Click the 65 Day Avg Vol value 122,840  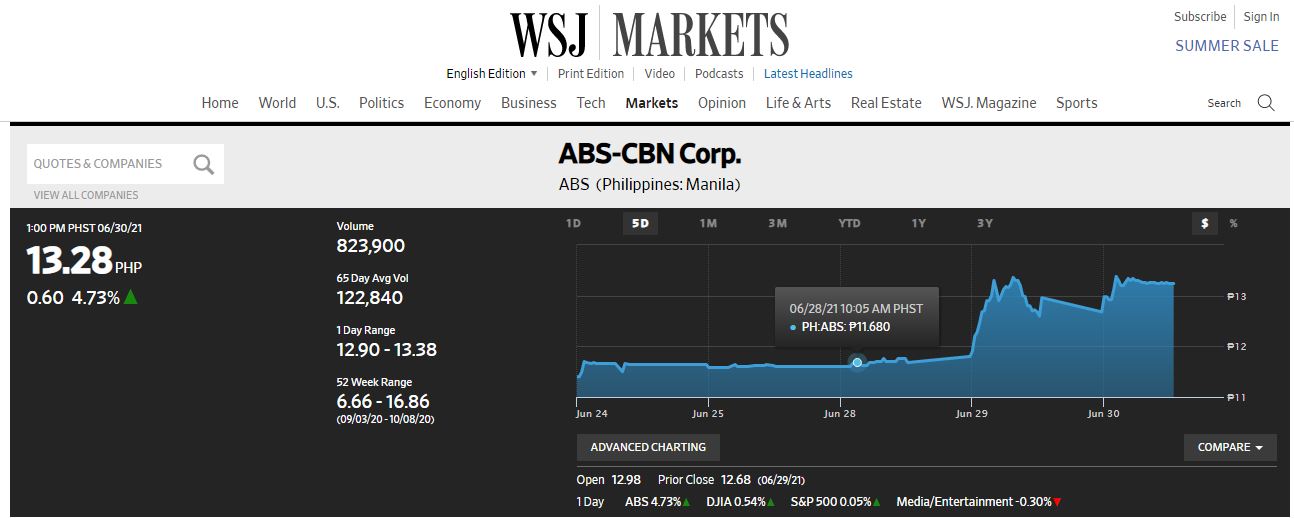370,298
